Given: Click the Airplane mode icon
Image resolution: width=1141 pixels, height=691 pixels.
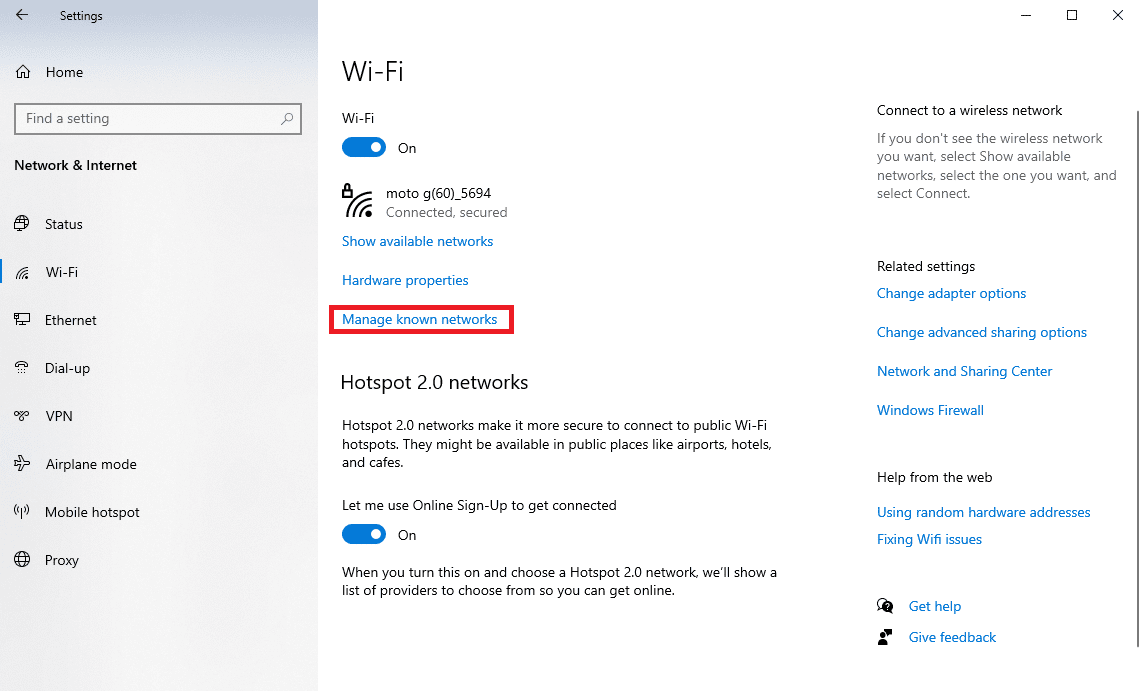Looking at the screenshot, I should [x=23, y=463].
